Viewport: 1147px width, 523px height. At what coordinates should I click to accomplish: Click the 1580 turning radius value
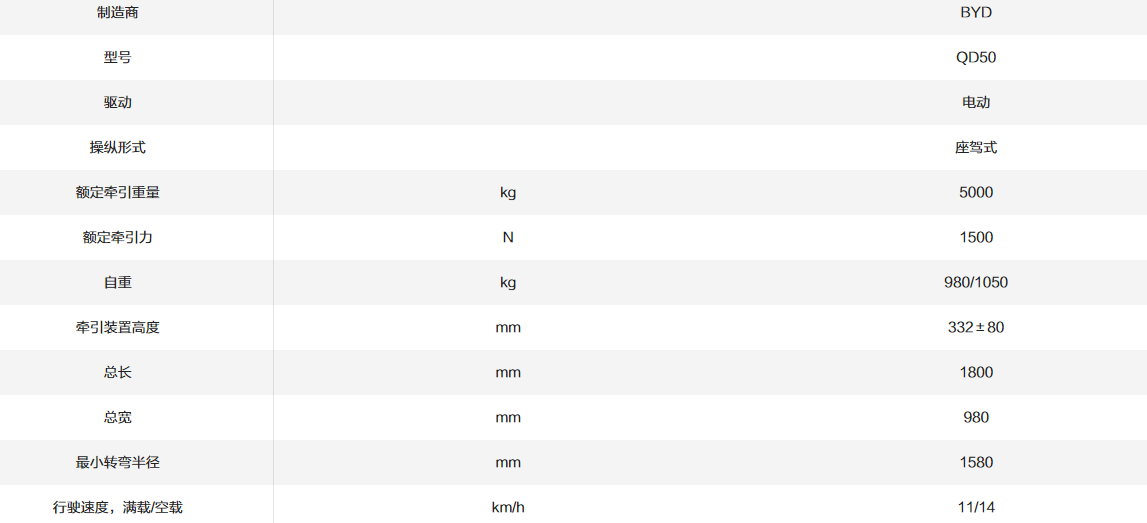975,462
